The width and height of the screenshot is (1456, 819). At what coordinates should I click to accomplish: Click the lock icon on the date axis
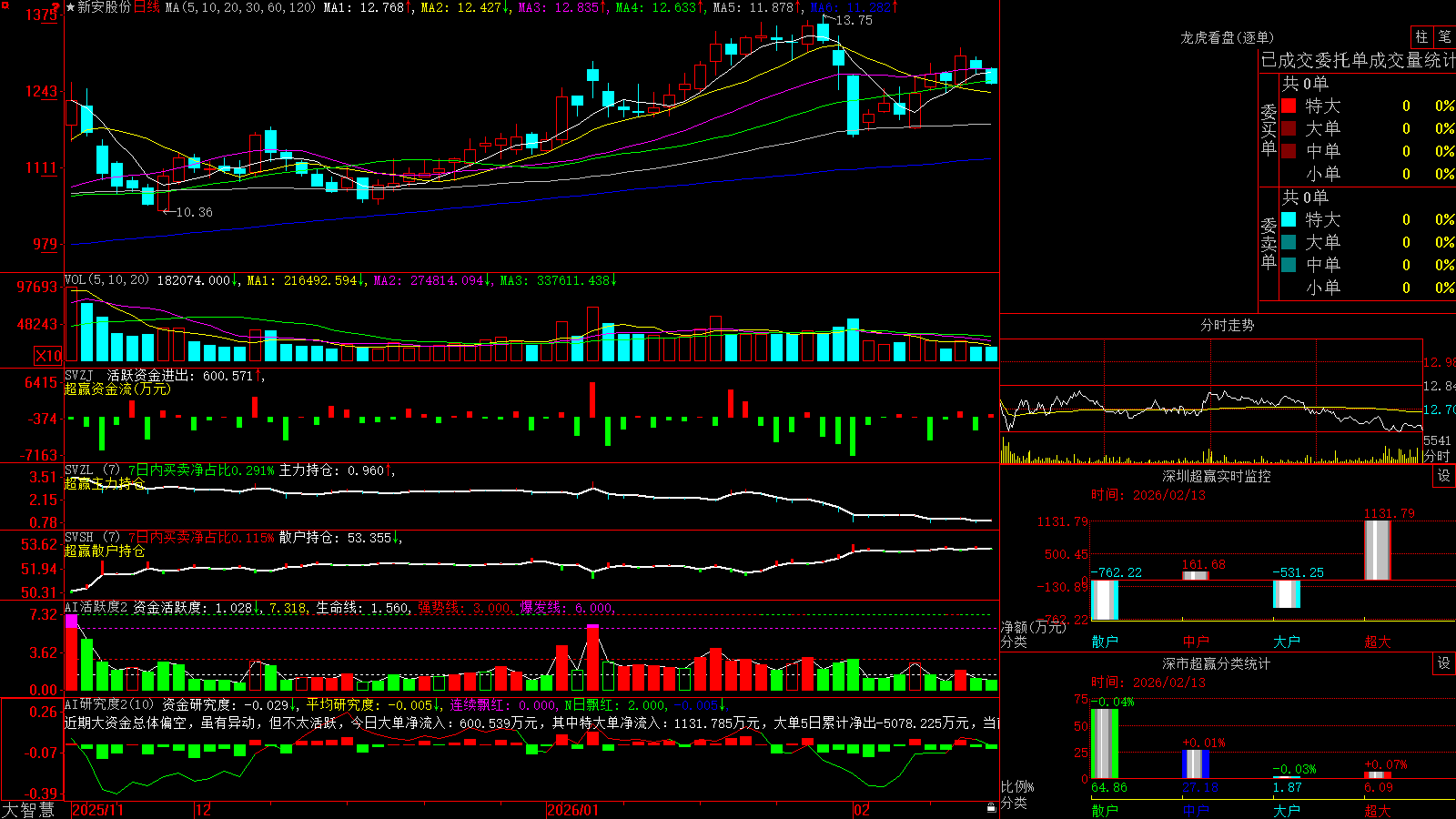click(x=991, y=808)
